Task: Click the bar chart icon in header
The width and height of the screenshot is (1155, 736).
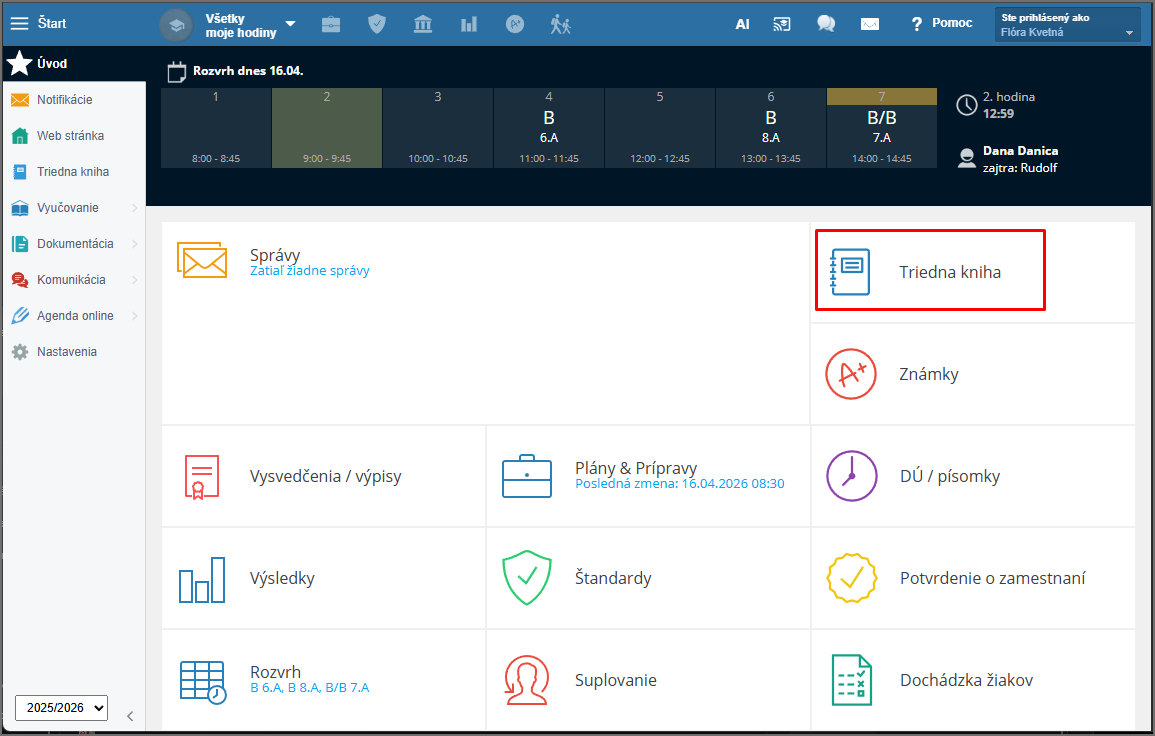Action: point(469,24)
